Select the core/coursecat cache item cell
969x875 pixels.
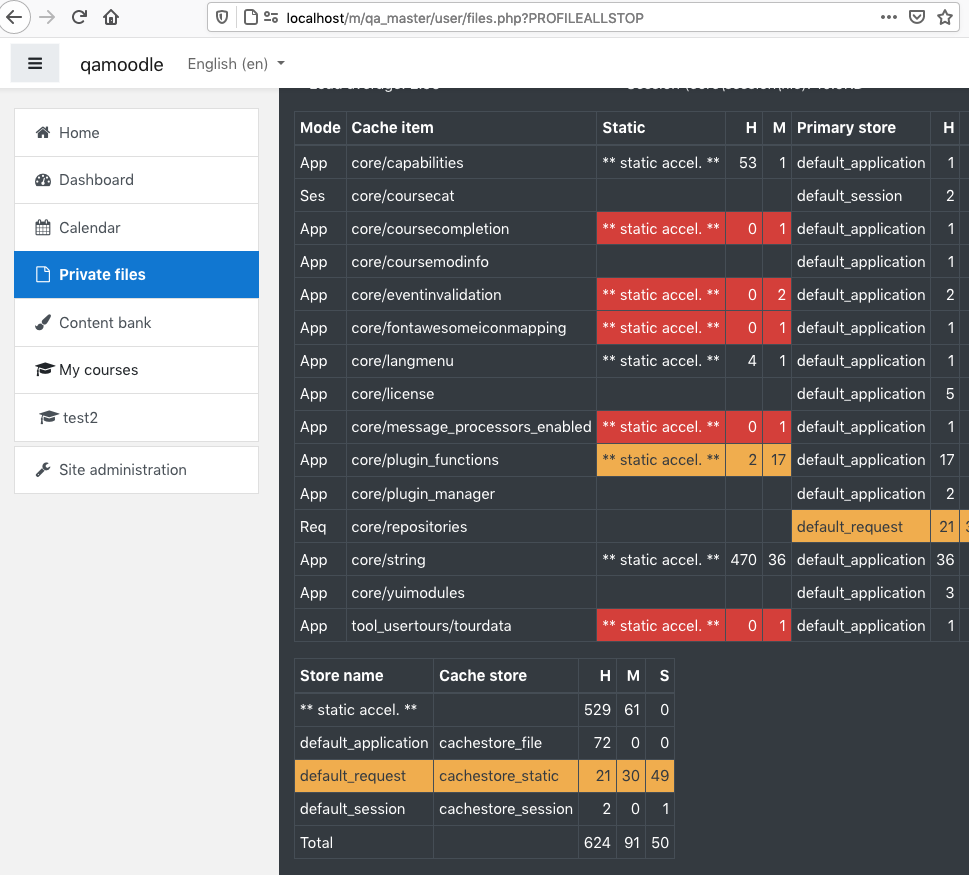click(471, 196)
